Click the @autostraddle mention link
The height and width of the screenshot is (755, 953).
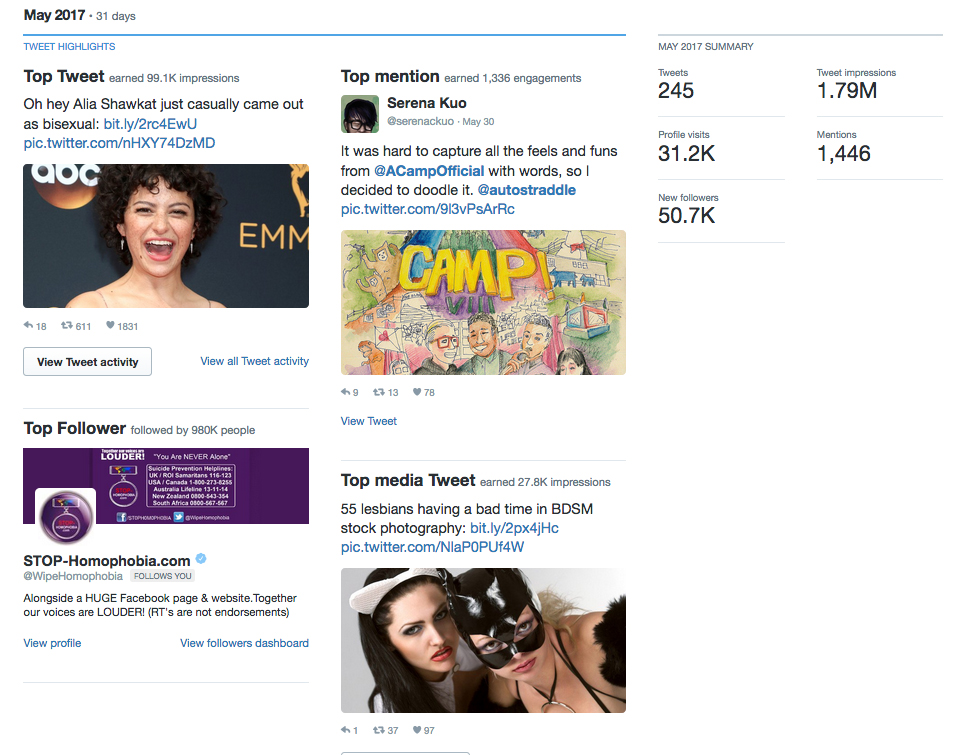pos(526,190)
